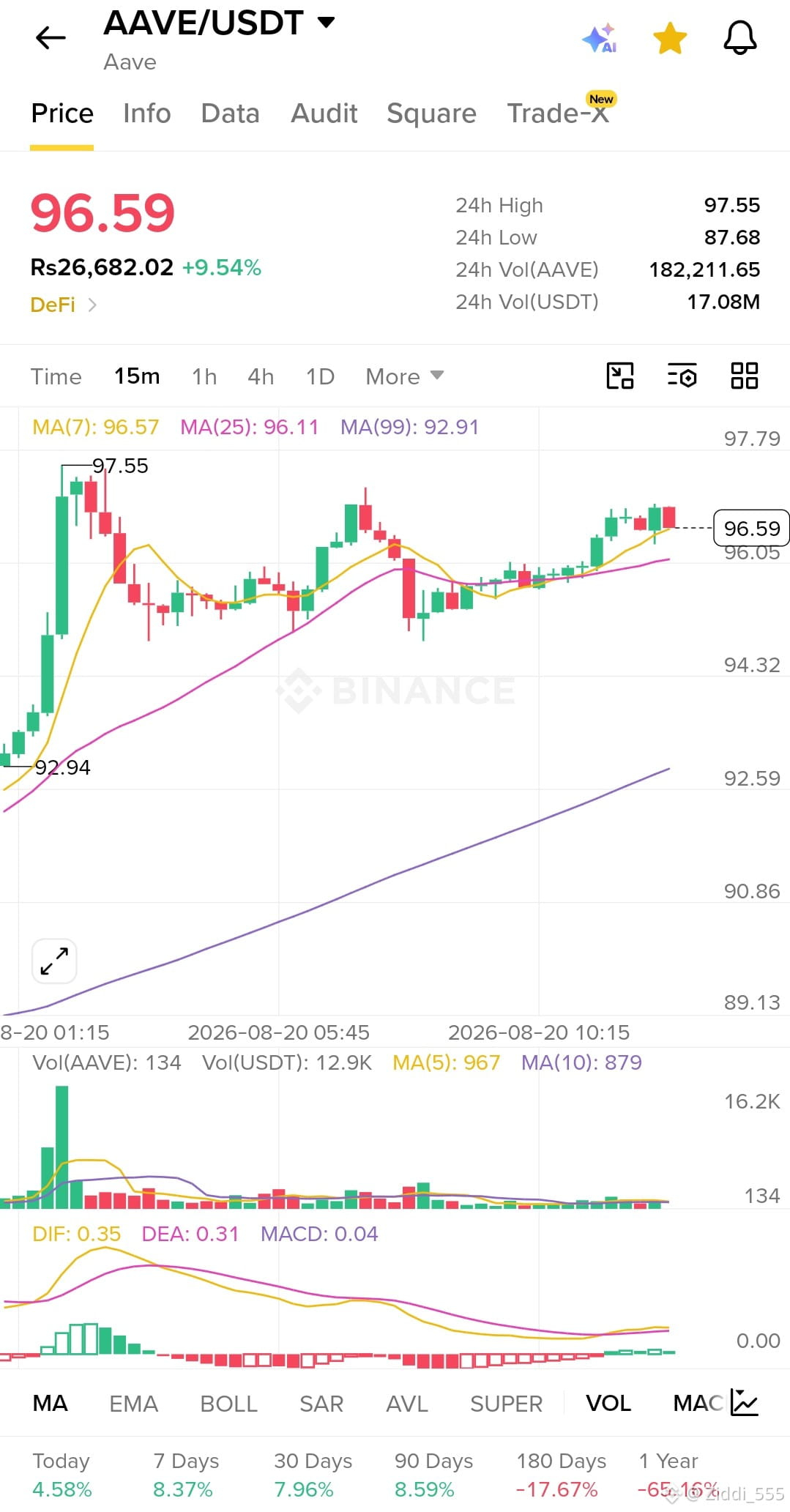790x1512 pixels.
Task: Switch to the Audit tab
Action: coord(324,113)
